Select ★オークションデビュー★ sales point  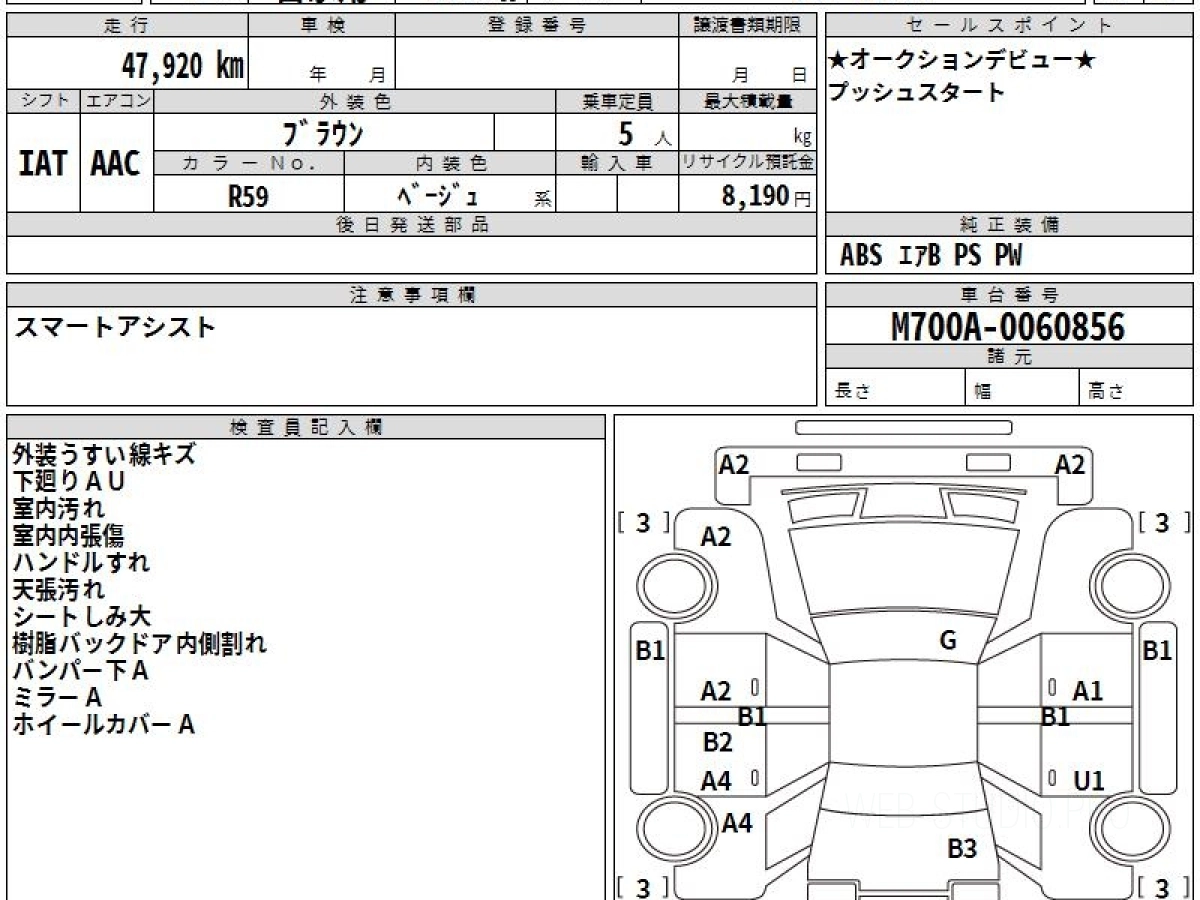[962, 60]
